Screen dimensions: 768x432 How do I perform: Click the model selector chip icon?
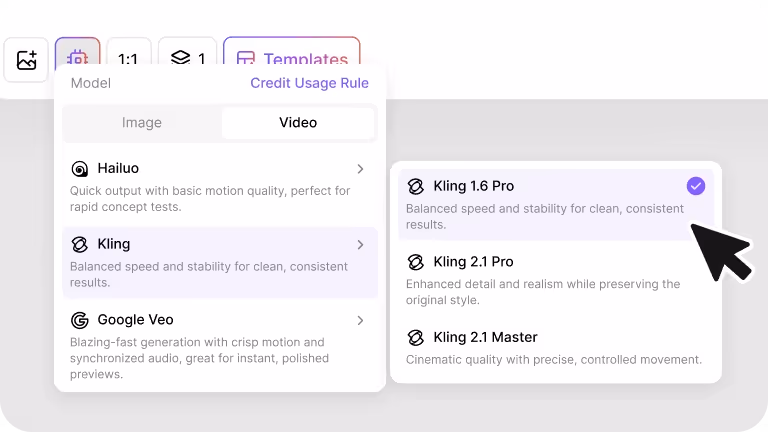77,60
